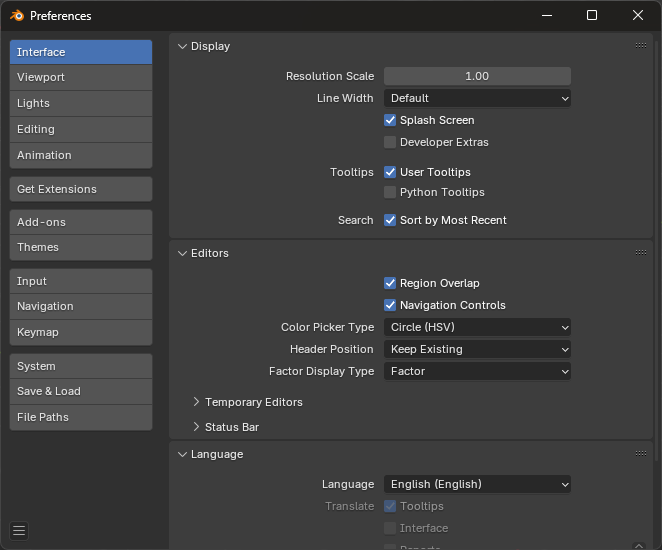Switch to the Themes tab
Viewport: 662px width, 550px height.
click(x=81, y=247)
